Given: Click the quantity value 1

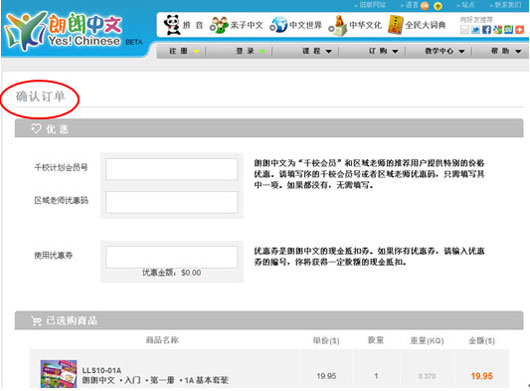Looking at the screenshot, I should [376, 376].
